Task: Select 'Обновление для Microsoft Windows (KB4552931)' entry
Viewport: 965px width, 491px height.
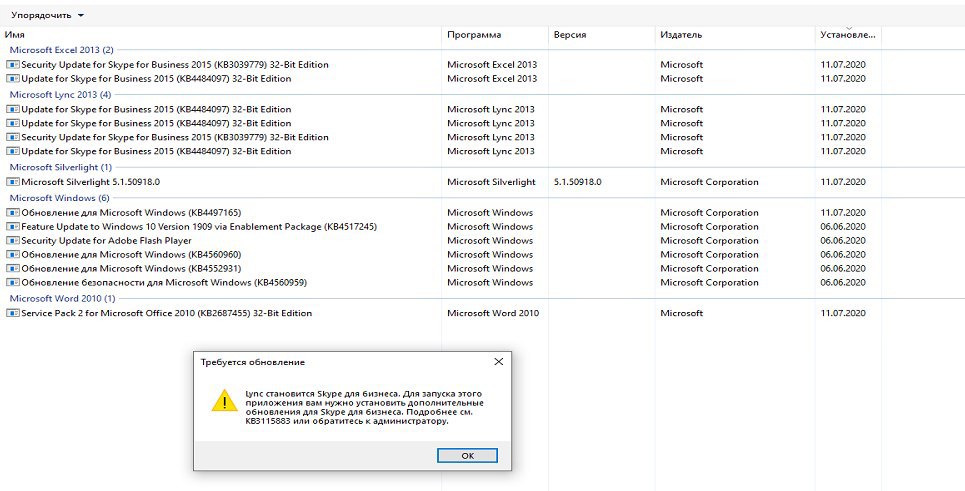Action: [x=131, y=268]
